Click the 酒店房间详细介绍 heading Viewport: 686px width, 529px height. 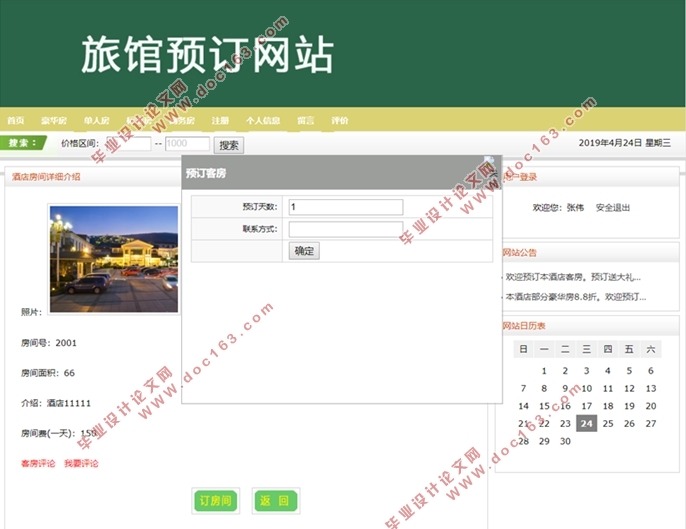[x=46, y=177]
